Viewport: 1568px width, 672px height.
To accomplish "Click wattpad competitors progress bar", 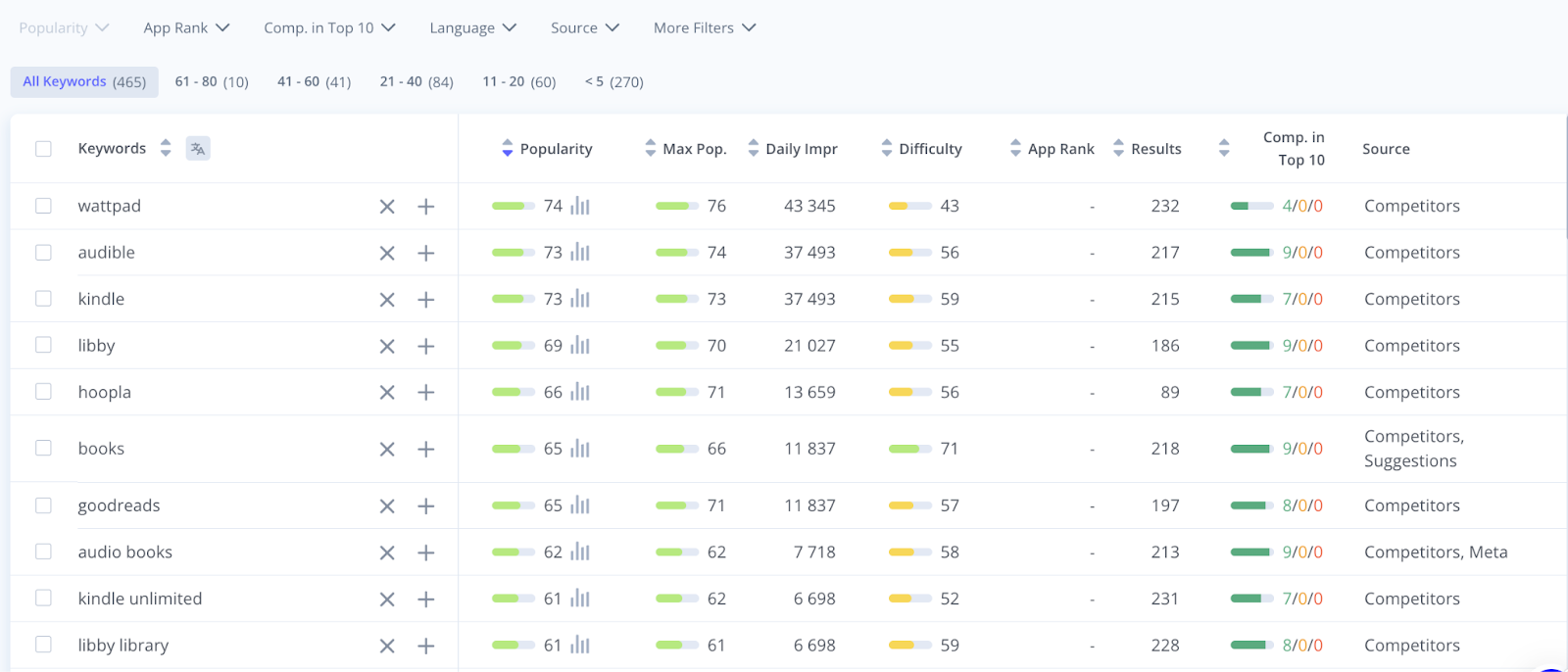I will [1251, 206].
